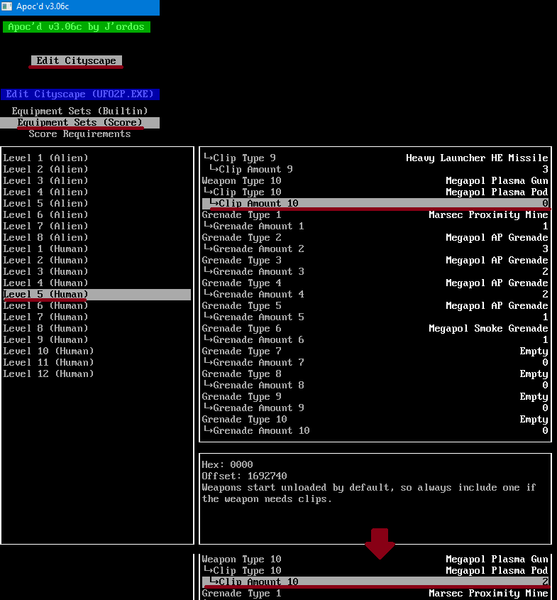Select the Grenade Amount 3 row
Viewport: 557px width, 600px height.
click(x=375, y=271)
